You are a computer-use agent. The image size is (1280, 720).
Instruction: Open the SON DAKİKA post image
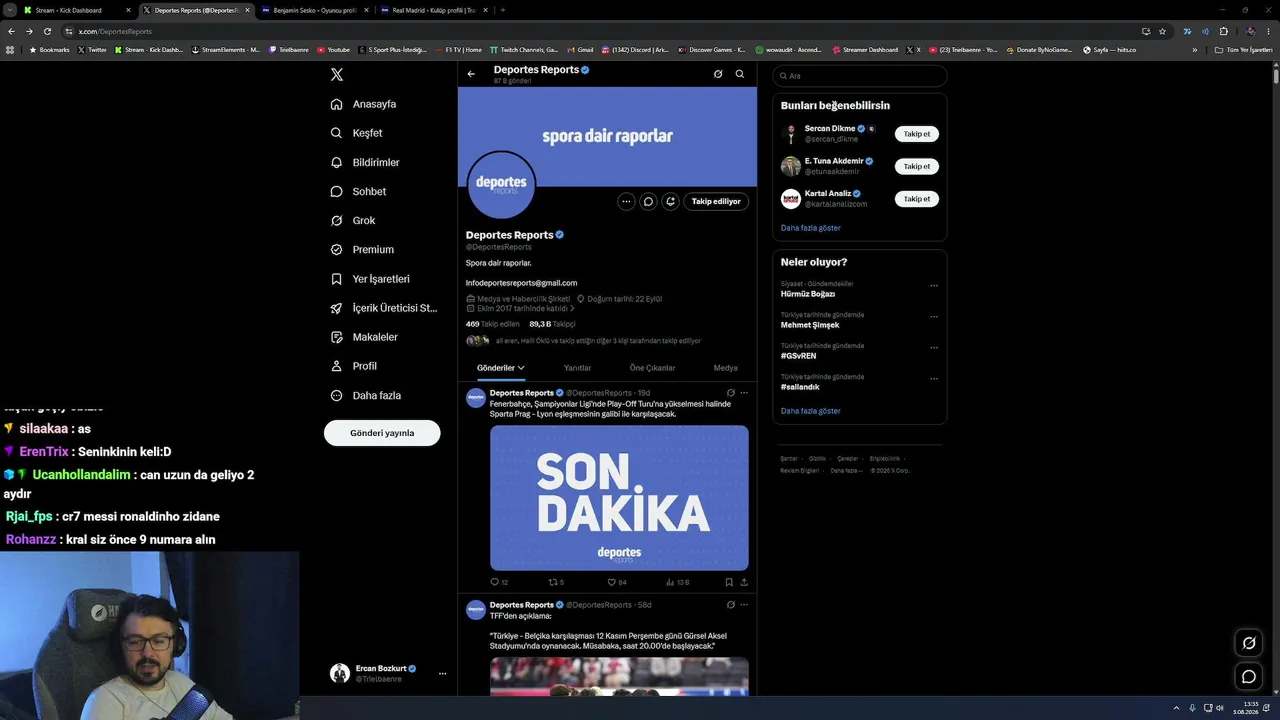[x=619, y=498]
